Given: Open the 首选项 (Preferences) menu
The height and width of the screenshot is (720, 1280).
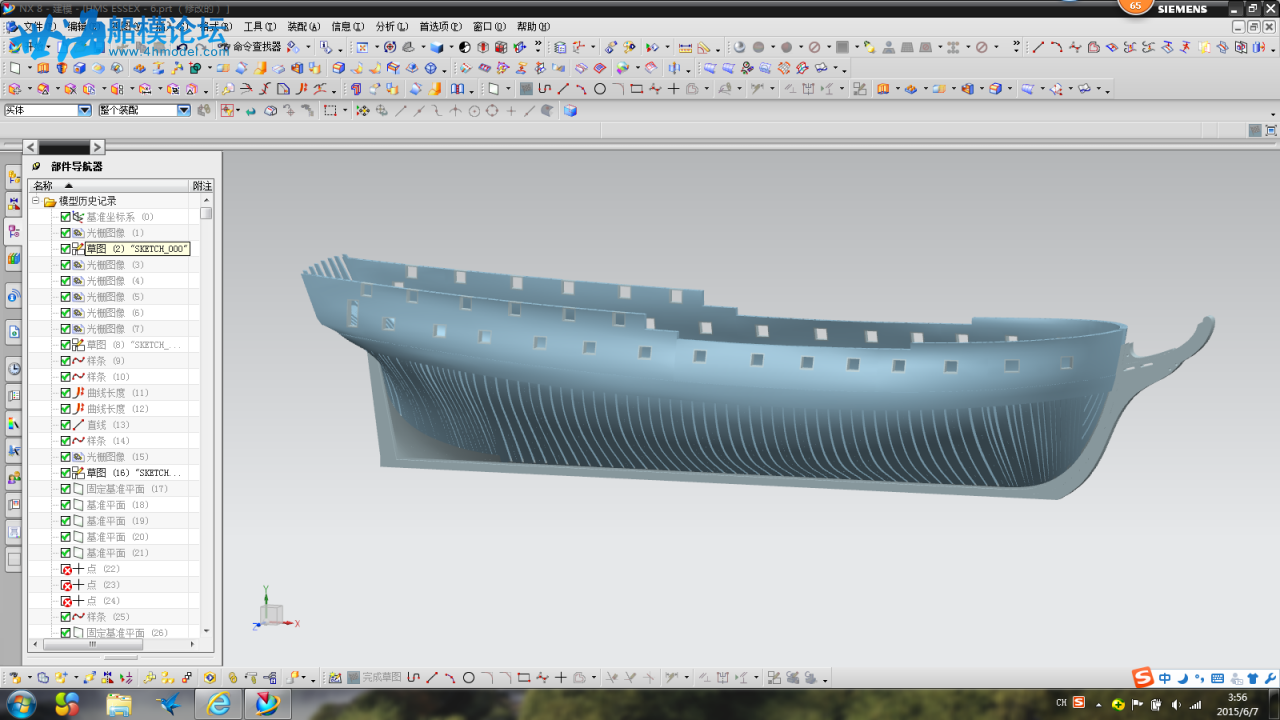Looking at the screenshot, I should click(440, 27).
